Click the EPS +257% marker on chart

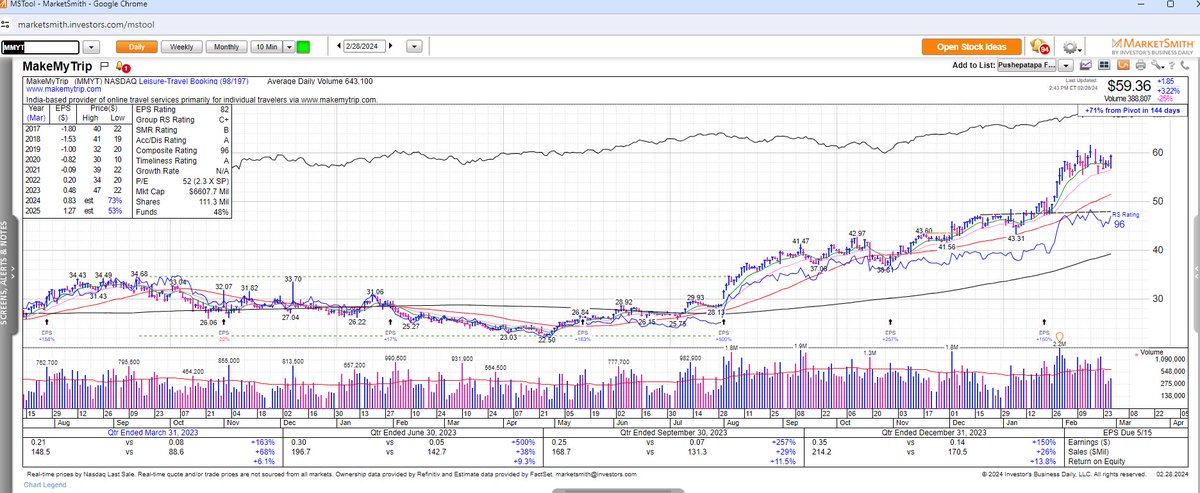892,335
